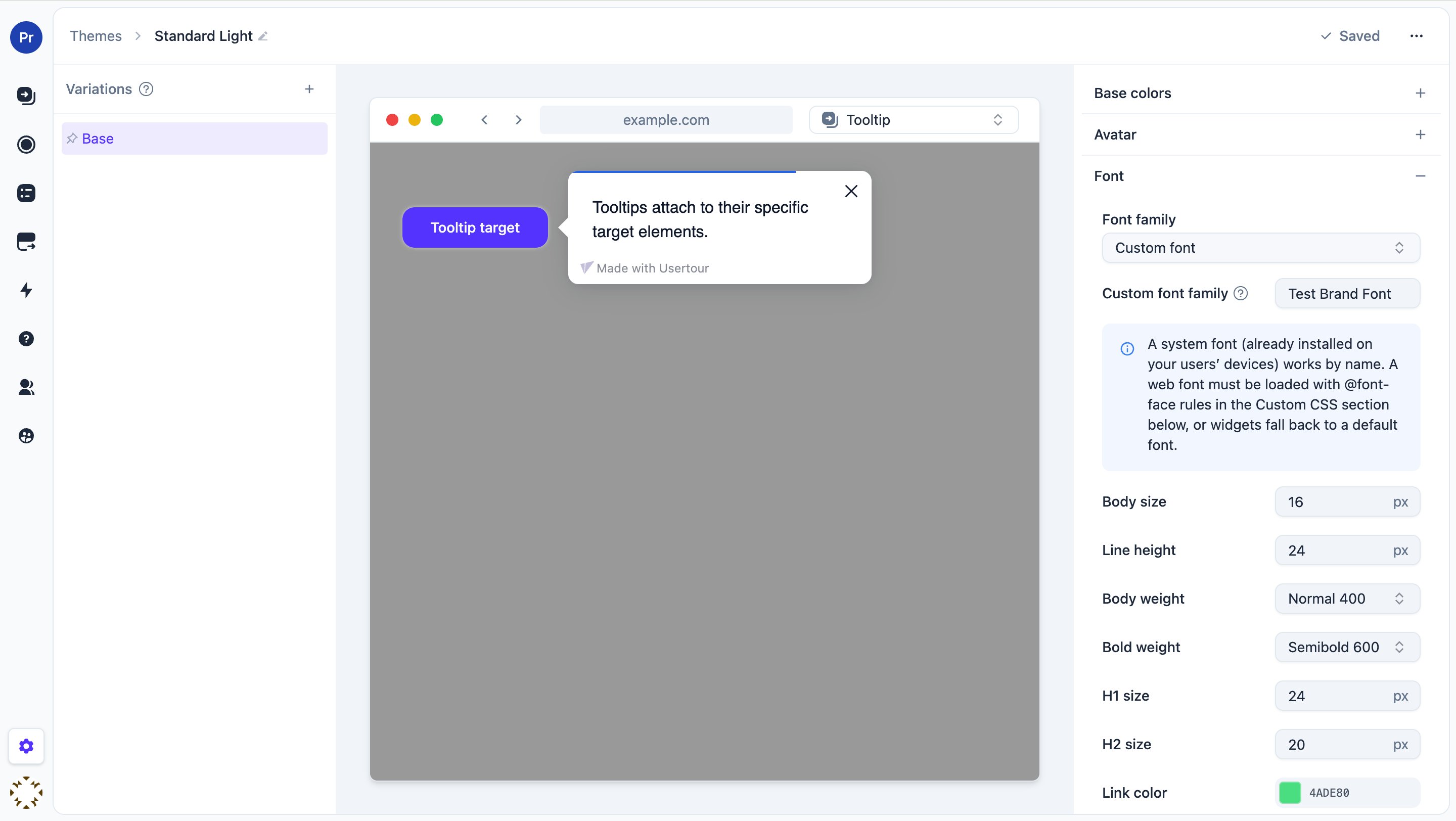Close the tooltip with the X icon
1456x821 pixels.
point(851,191)
